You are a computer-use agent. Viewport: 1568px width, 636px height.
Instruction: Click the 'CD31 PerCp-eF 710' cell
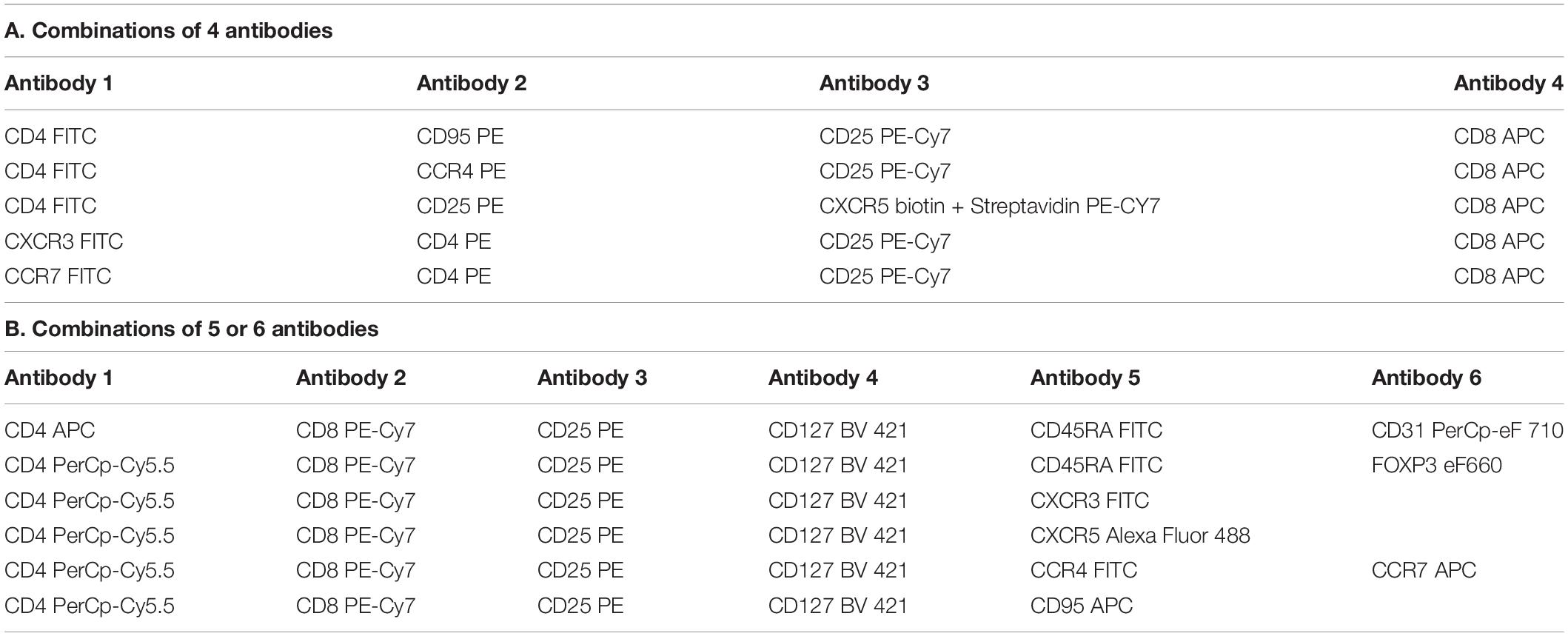pos(1467,430)
